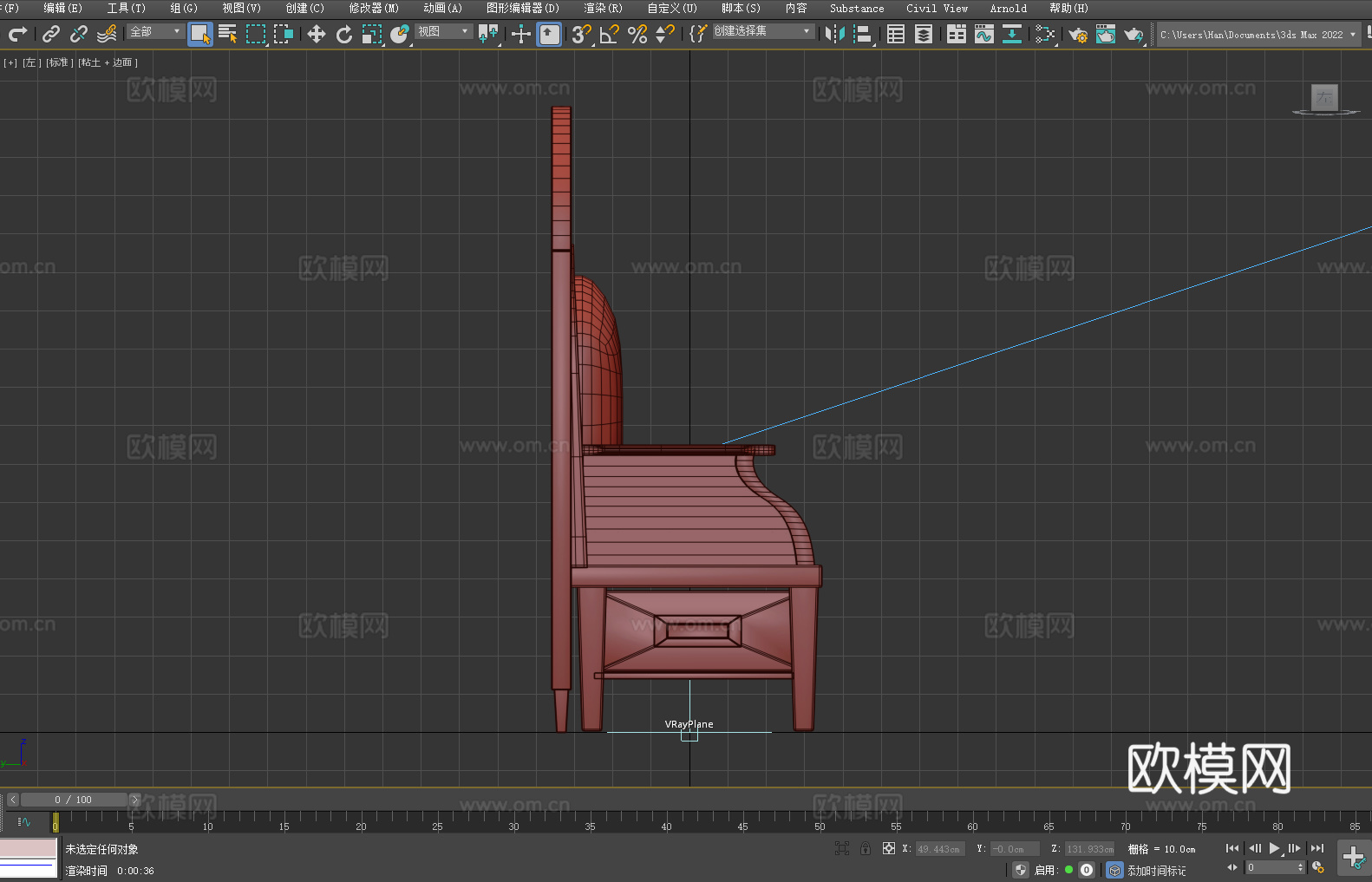Open the [+] viewport general menu
1372x882 pixels.
pos(10,62)
